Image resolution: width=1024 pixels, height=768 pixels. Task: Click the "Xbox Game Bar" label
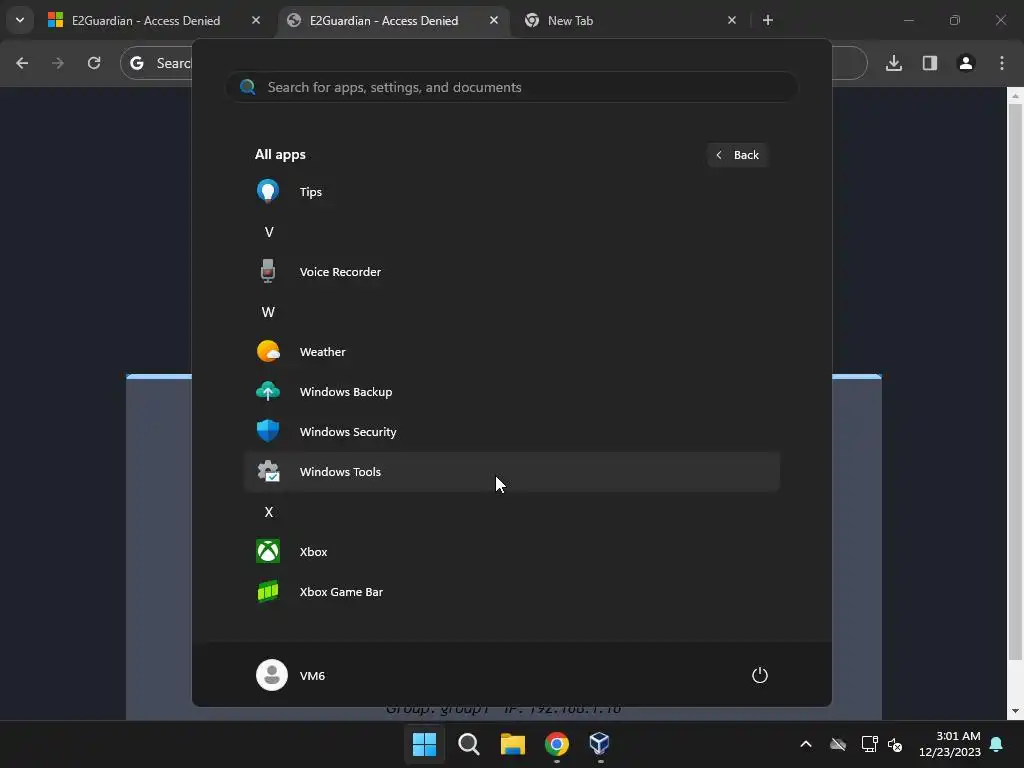[x=341, y=592]
